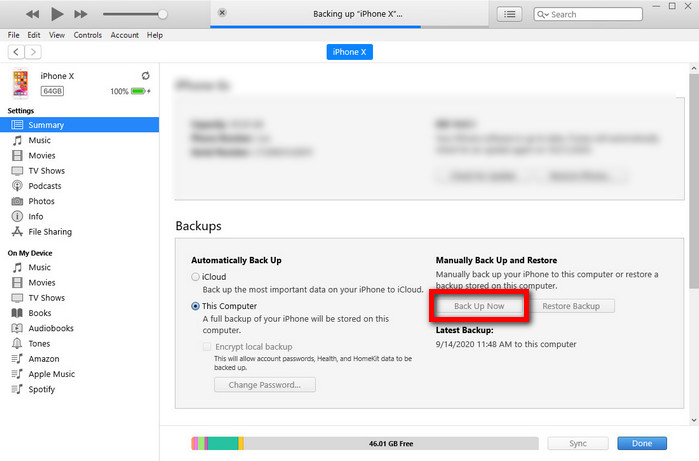
Task: Click the On My Device Movies icon
Action: (x=17, y=283)
